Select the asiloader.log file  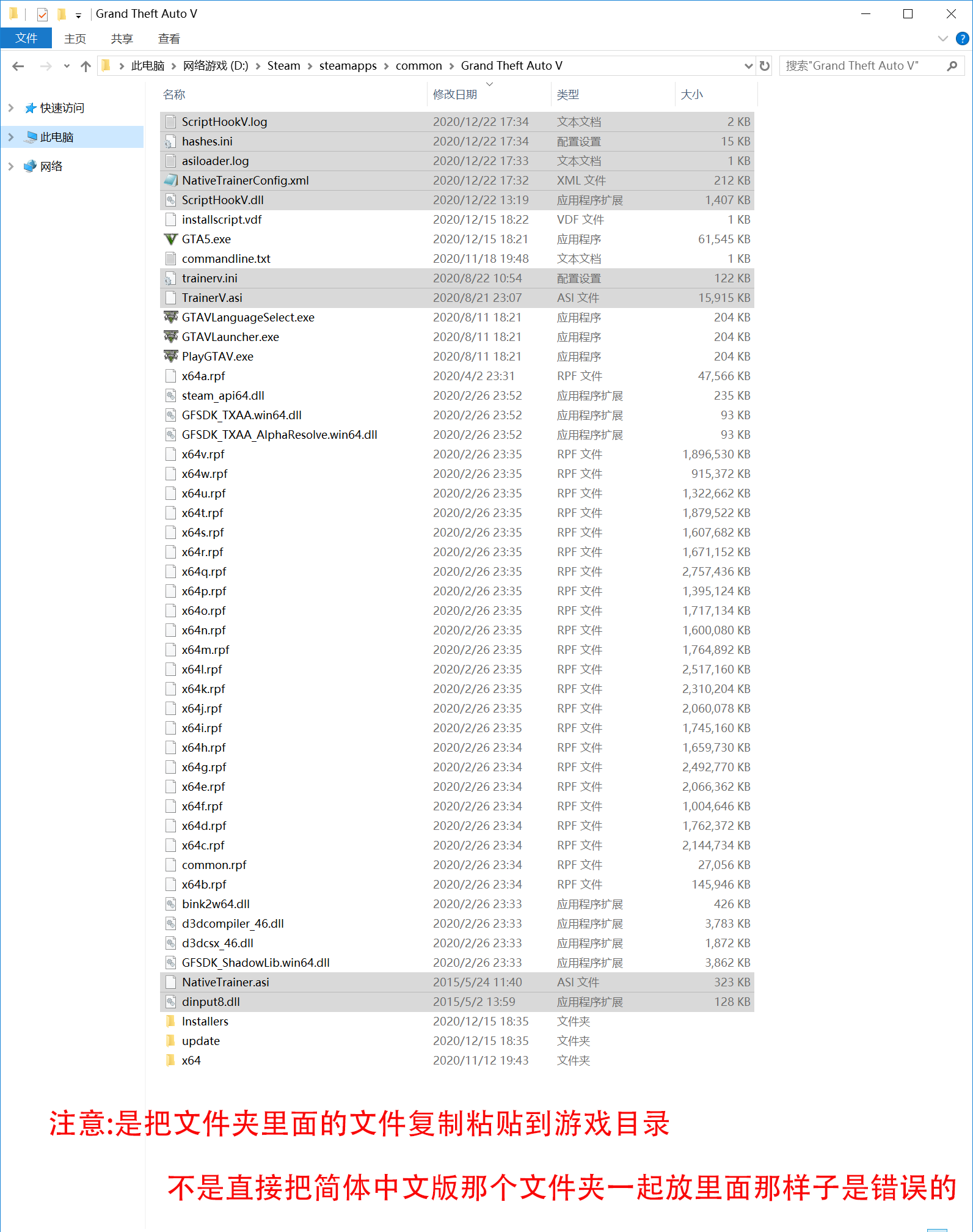pos(457,161)
